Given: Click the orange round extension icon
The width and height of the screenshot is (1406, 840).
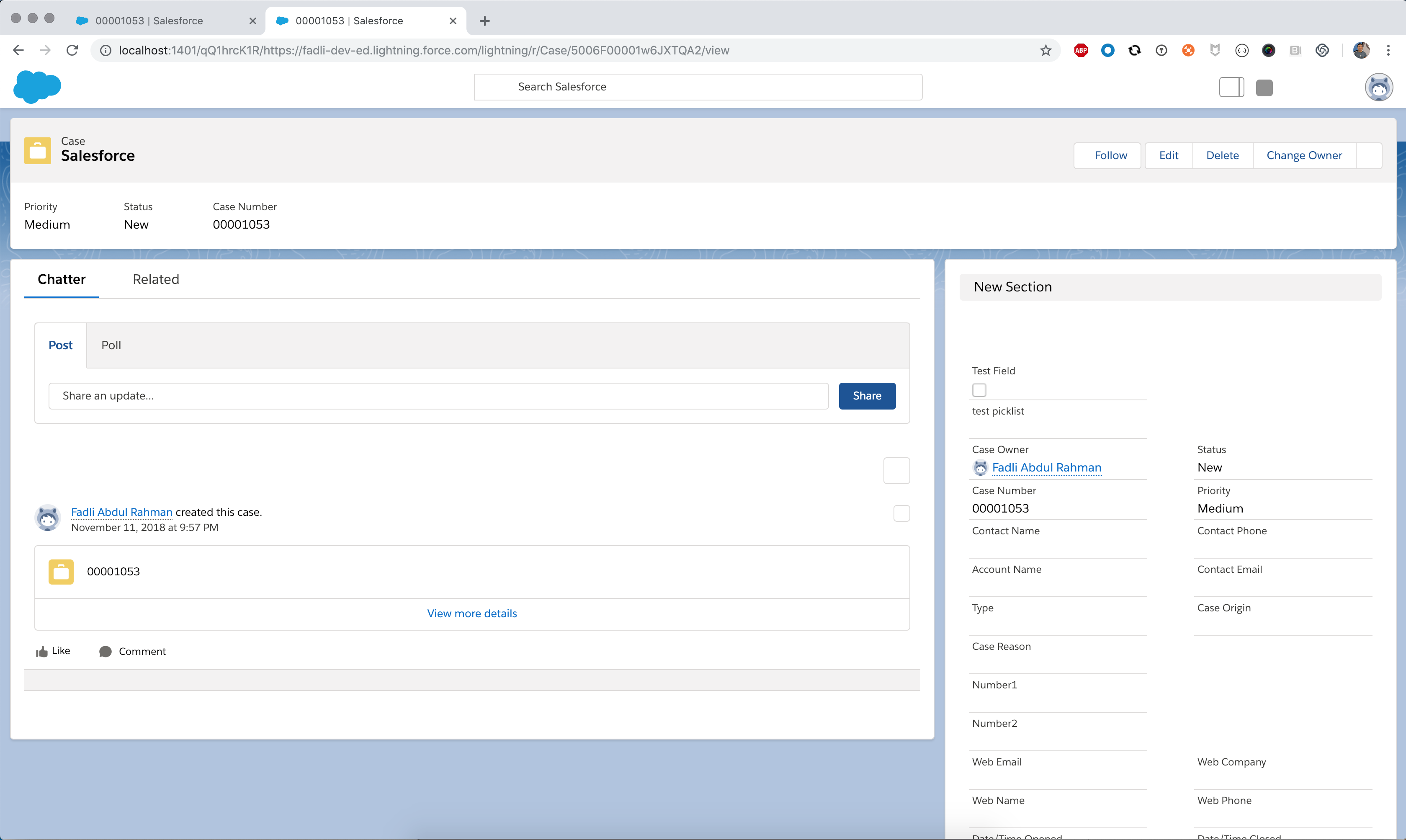Looking at the screenshot, I should click(x=1188, y=50).
